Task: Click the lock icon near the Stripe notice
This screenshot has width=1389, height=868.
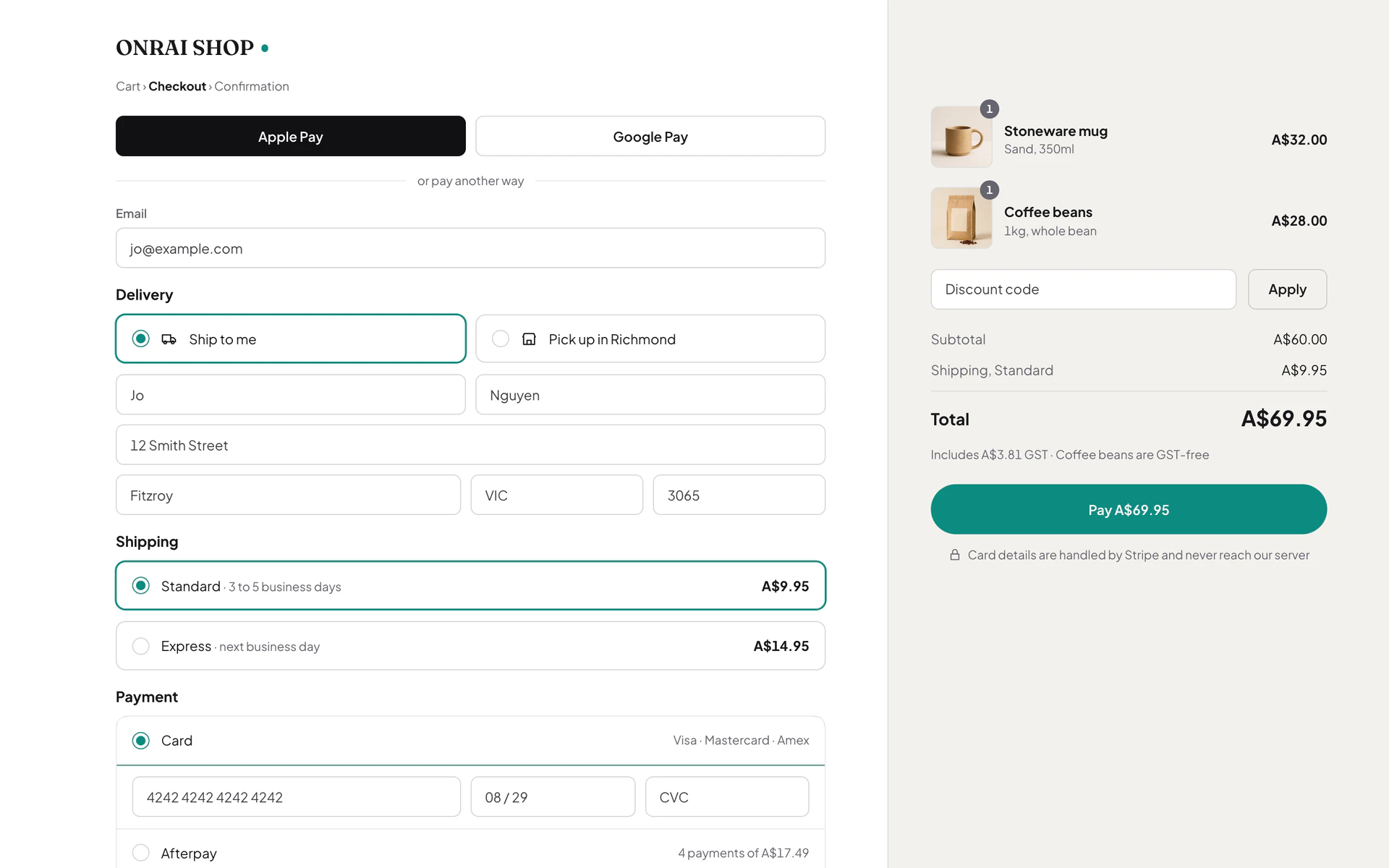Action: tap(955, 555)
